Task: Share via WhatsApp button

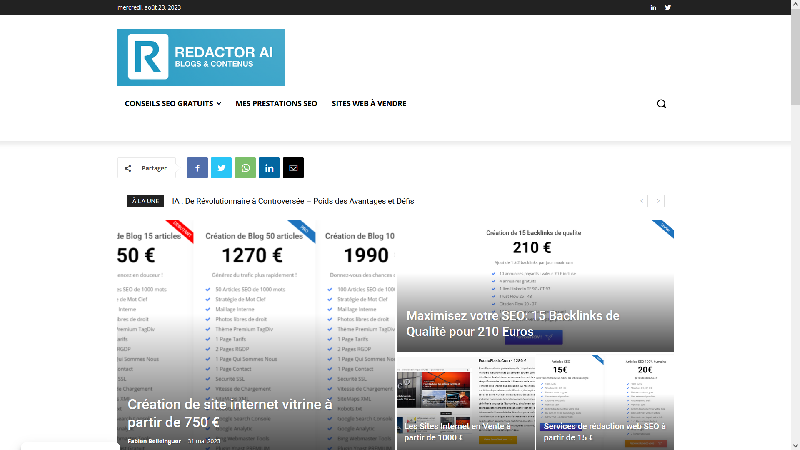Action: [245, 167]
